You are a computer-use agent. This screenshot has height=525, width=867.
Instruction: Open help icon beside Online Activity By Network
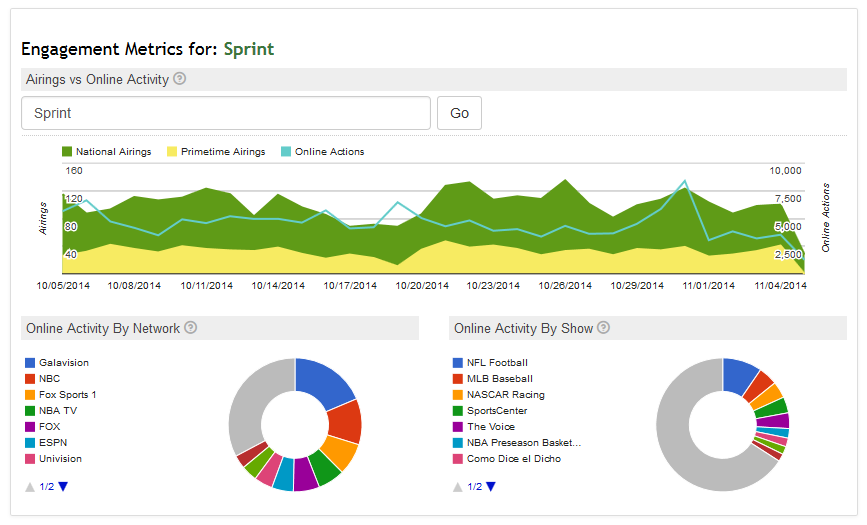click(x=190, y=328)
